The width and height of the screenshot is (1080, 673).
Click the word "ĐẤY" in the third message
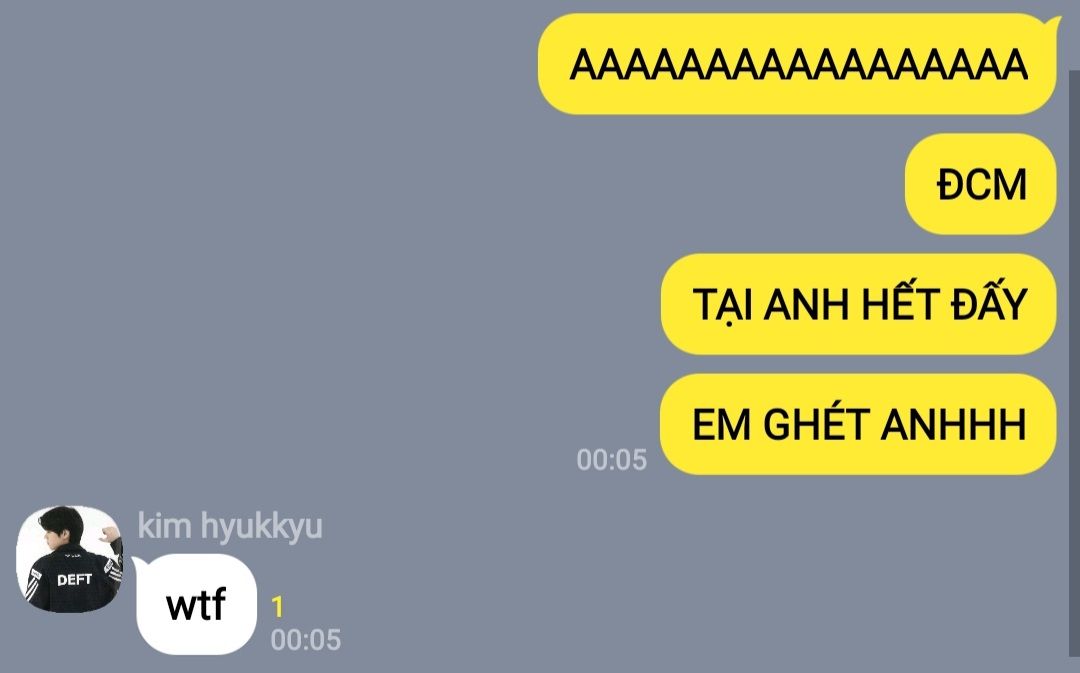[x=989, y=303]
